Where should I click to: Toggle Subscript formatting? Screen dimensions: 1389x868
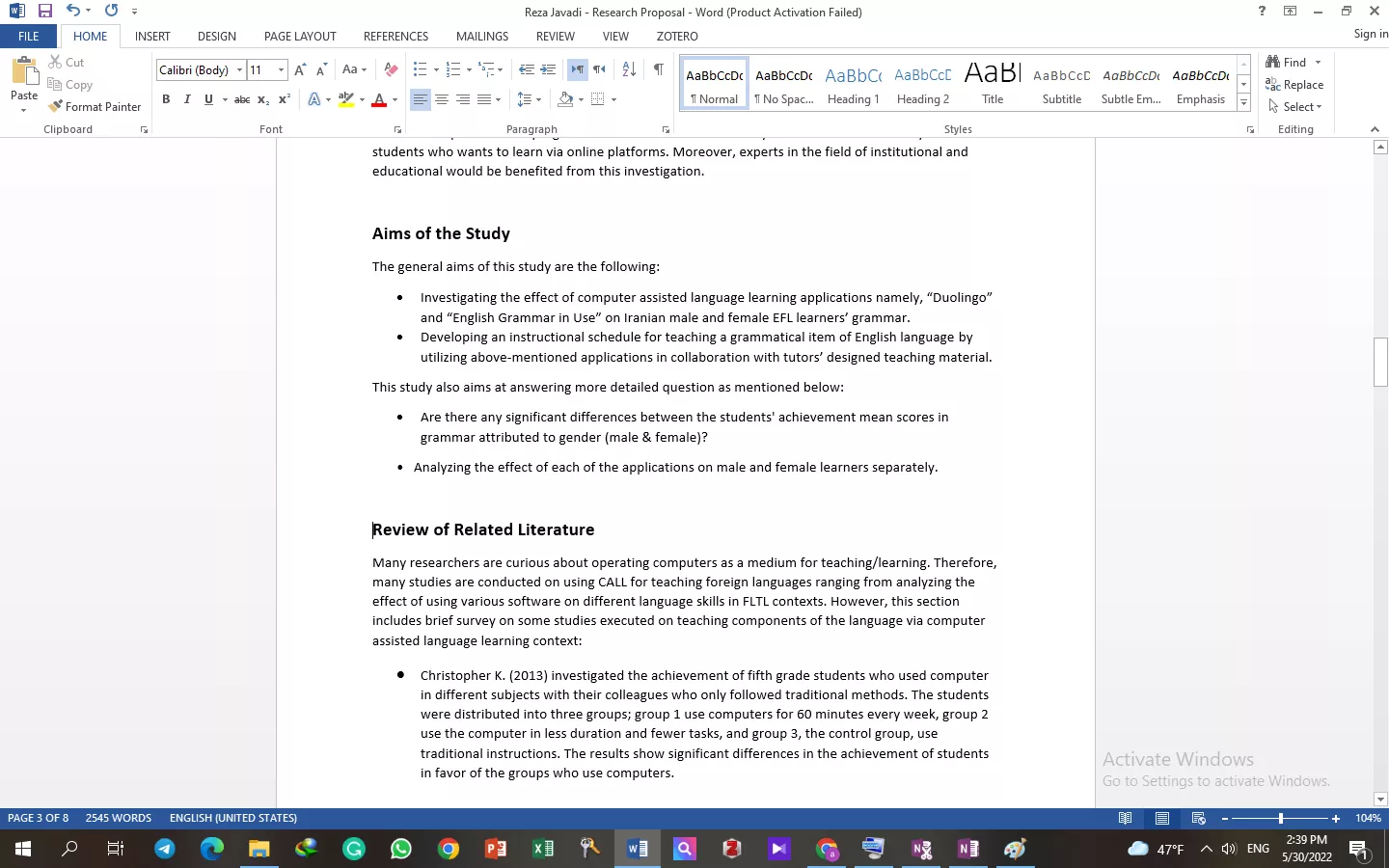(263, 99)
